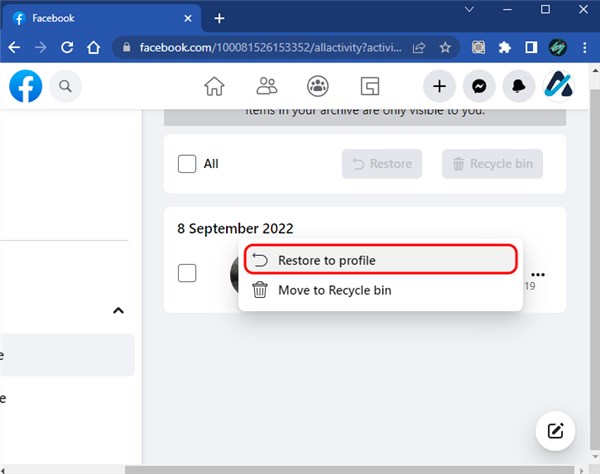Click the Facebook logo
The height and width of the screenshot is (474, 600).
26,86
